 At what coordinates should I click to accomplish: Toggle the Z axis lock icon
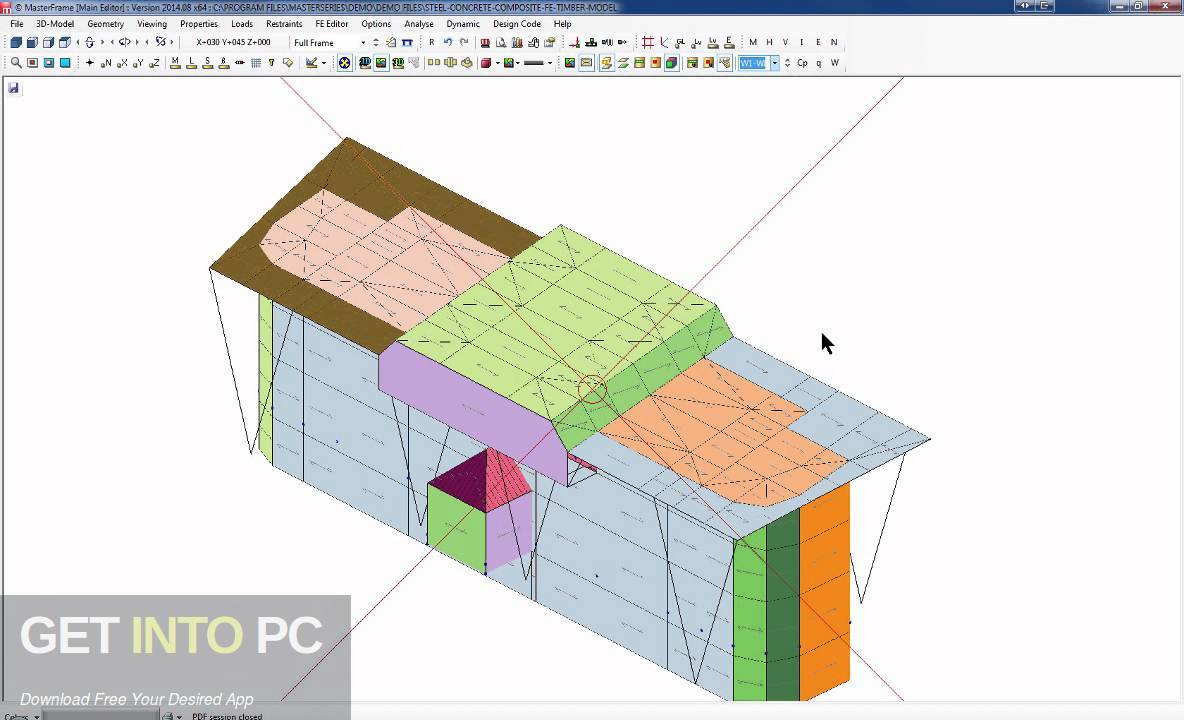(155, 63)
